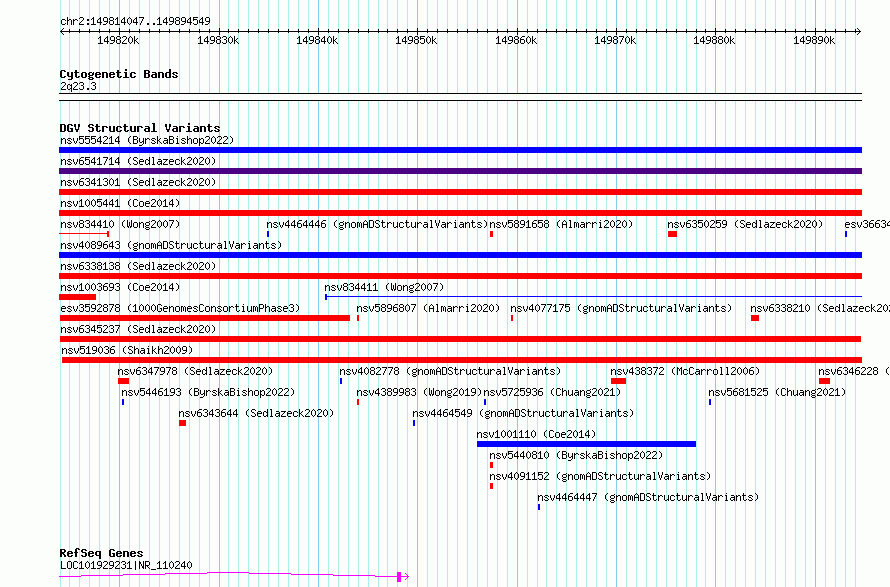Image resolution: width=890 pixels, height=587 pixels.
Task: Open nsv4077175 gnomAD variant label
Action: click(x=621, y=308)
